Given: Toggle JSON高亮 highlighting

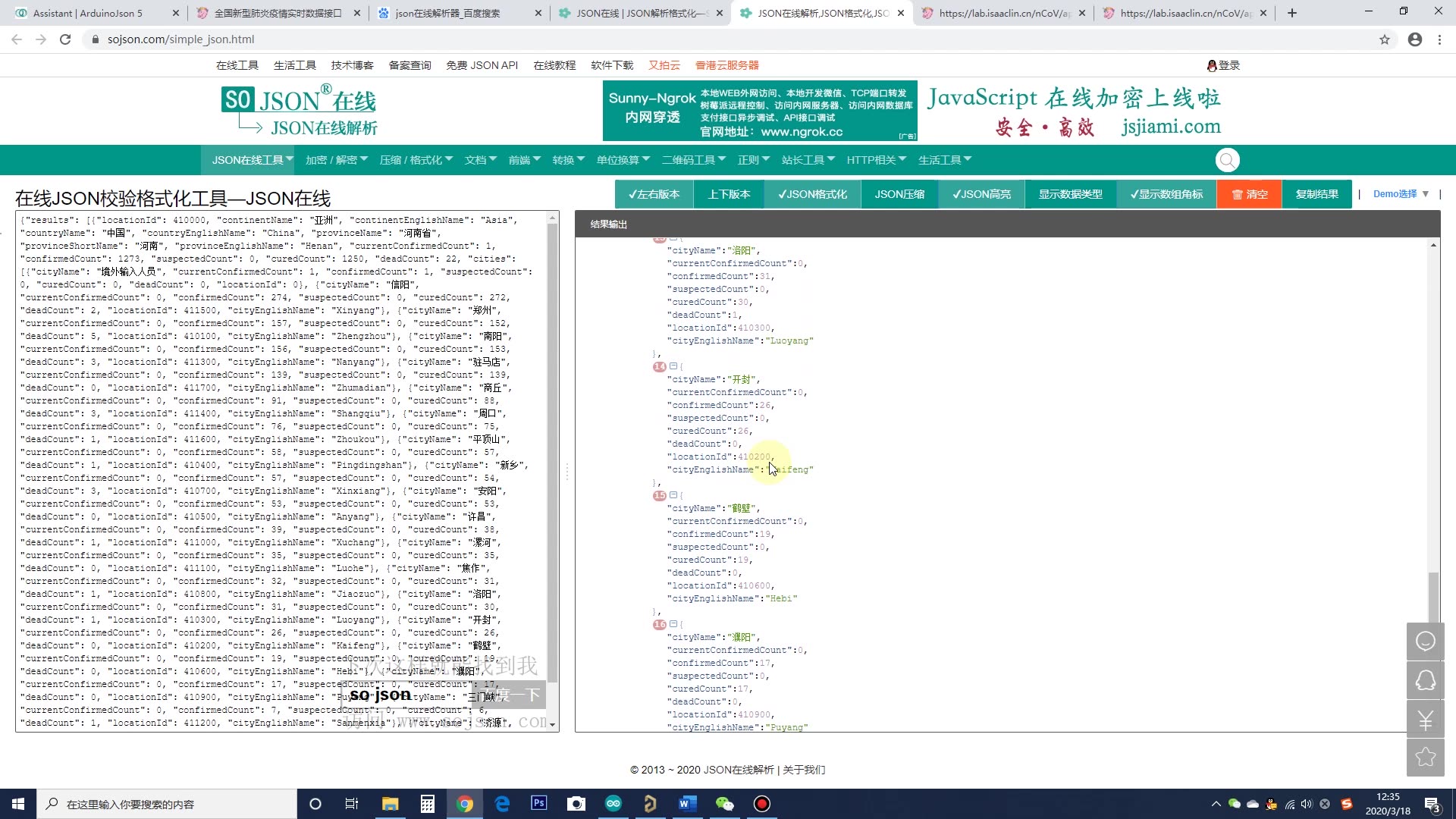Looking at the screenshot, I should [981, 194].
